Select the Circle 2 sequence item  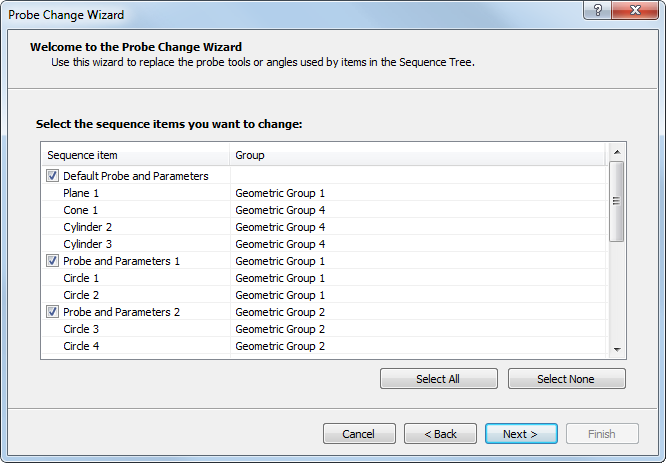click(x=81, y=295)
